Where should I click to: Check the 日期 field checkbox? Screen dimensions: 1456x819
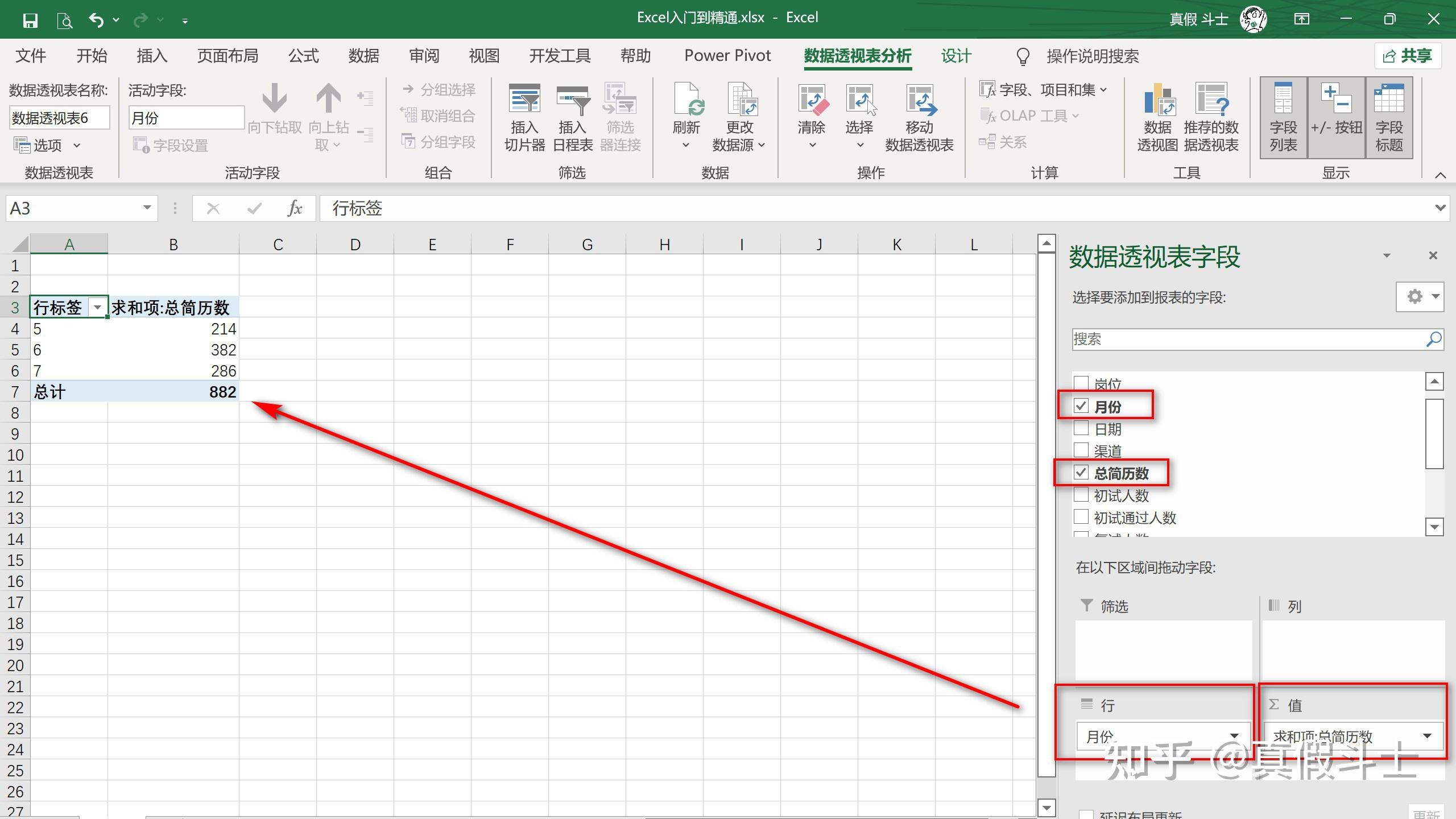pyautogui.click(x=1081, y=428)
